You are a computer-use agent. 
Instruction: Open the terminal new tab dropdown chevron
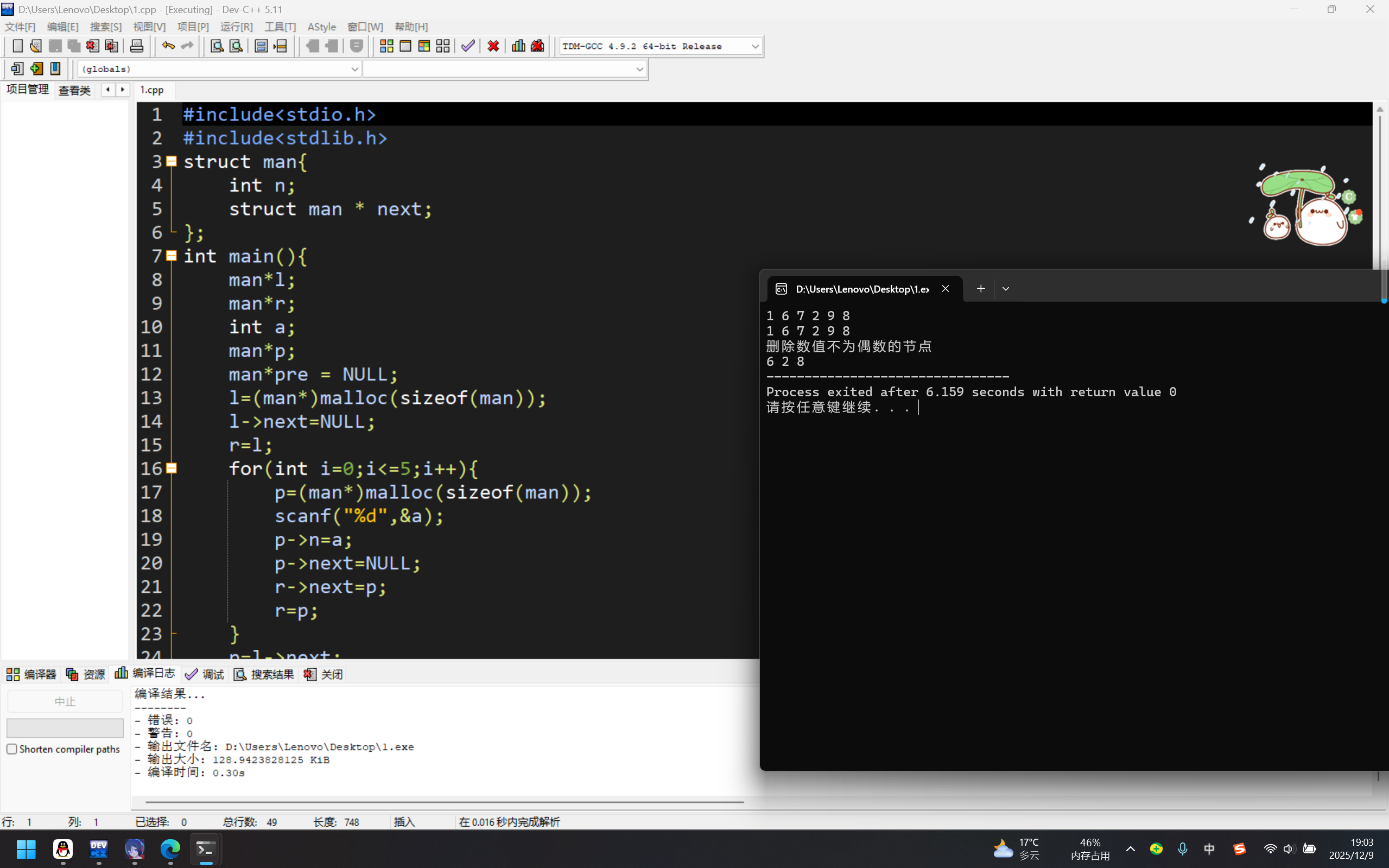click(x=1006, y=289)
